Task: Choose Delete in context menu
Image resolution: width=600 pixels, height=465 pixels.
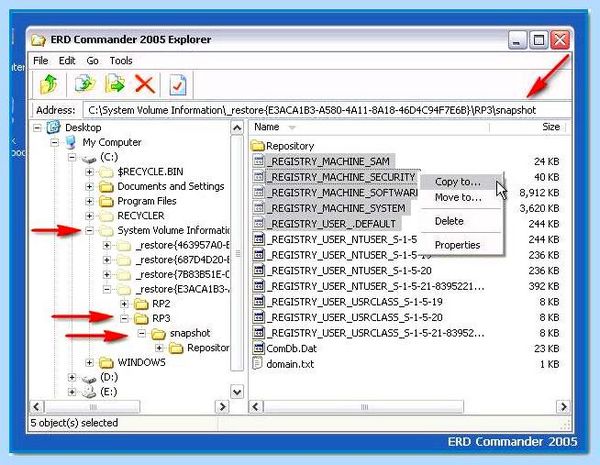Action: (461, 221)
